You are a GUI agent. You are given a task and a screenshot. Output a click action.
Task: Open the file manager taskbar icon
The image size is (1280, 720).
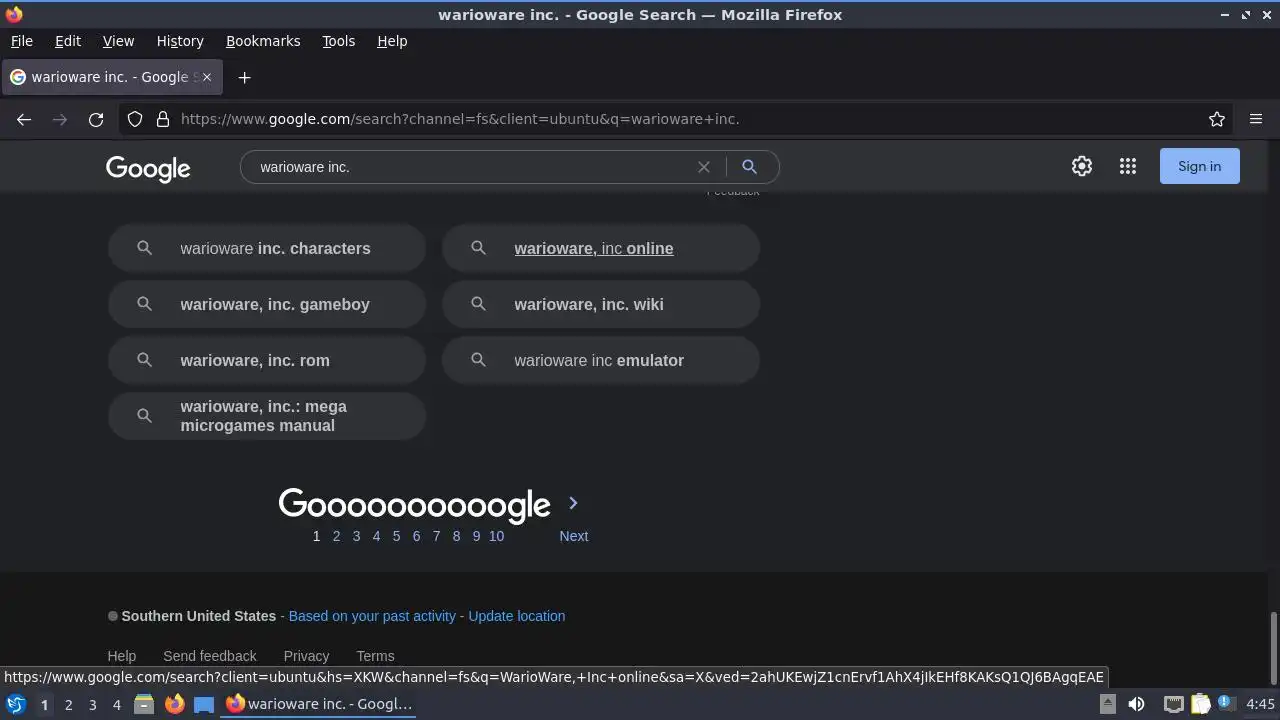click(x=144, y=704)
